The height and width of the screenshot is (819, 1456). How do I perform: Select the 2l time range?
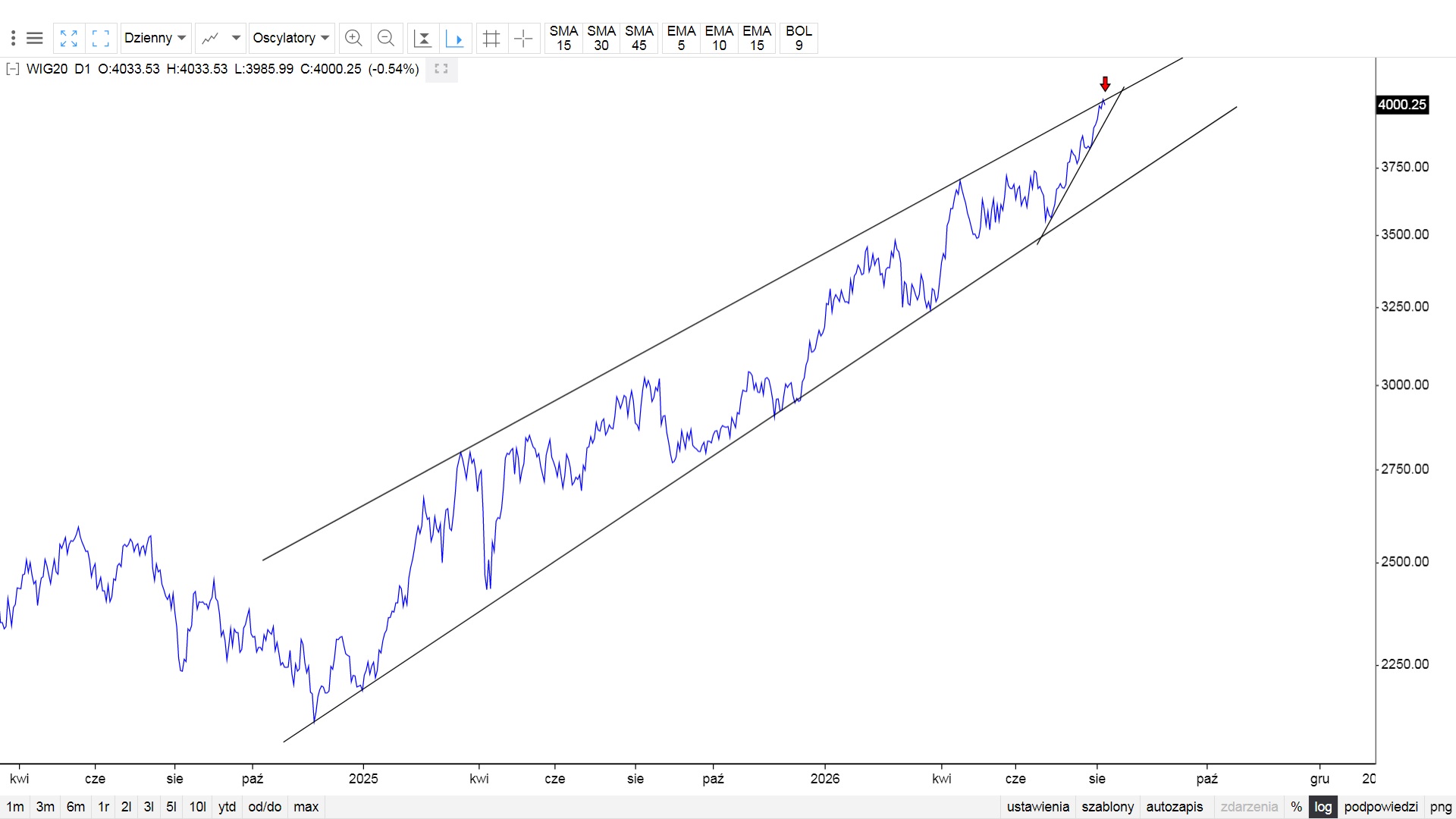click(127, 807)
